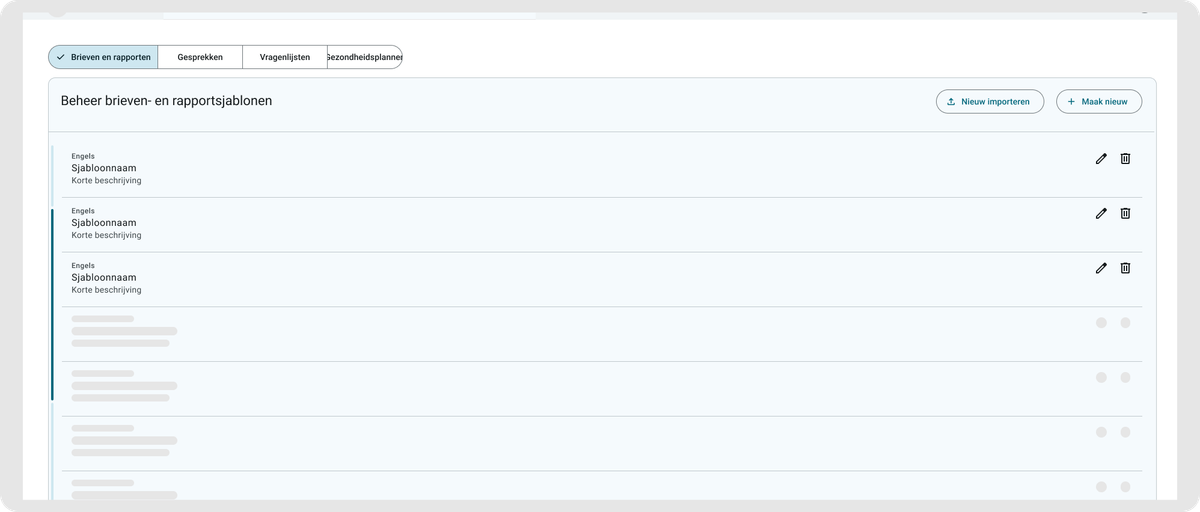Go to the Gezondheidsplanner tab
Screen dimensions: 1200x512
click(364, 57)
